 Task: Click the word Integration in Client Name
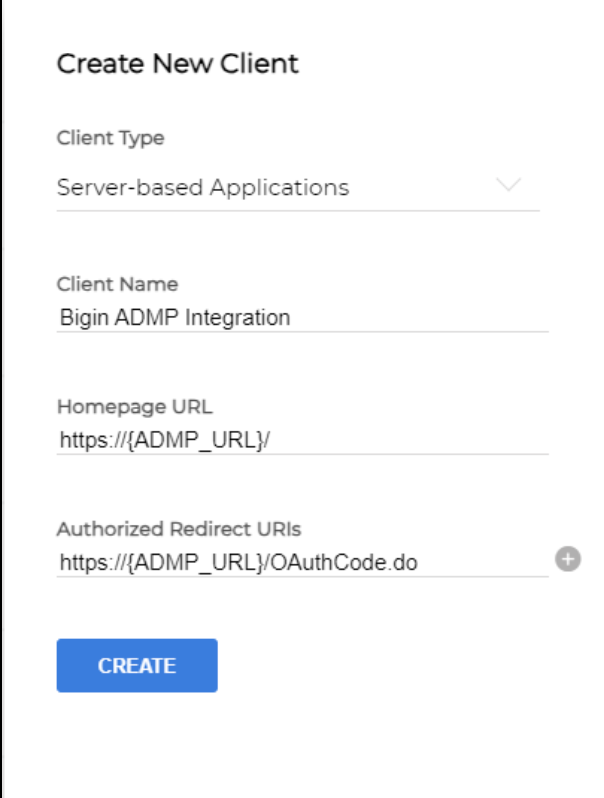click(x=244, y=319)
